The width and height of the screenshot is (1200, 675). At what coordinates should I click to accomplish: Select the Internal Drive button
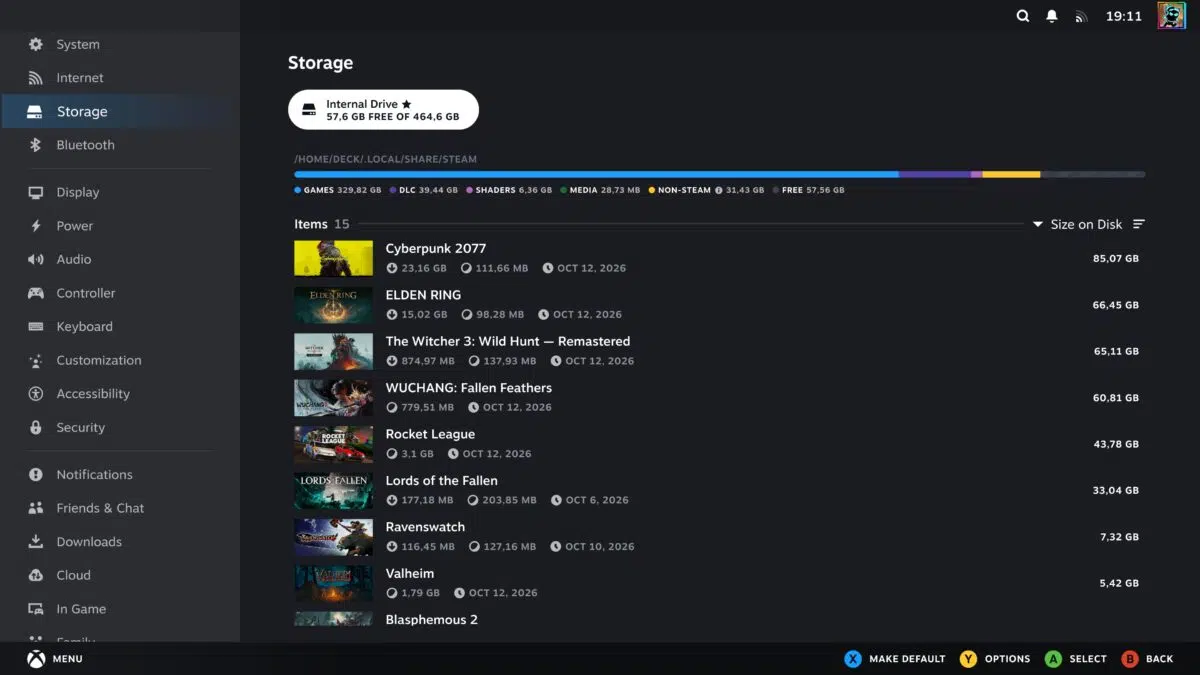(x=383, y=110)
